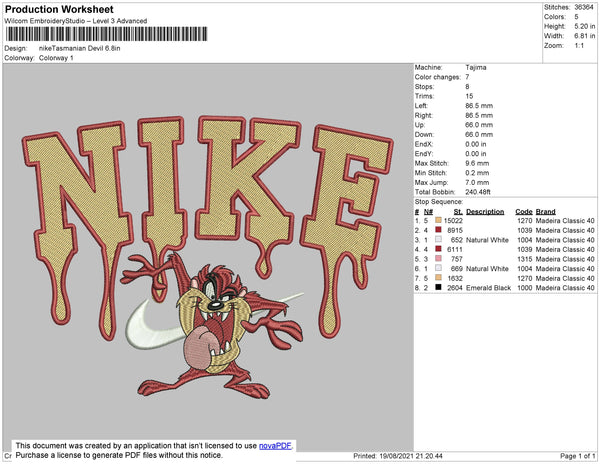Click 'Wilcom EmbroideryStudio – Level 3 Advanced' text
Image resolution: width=600 pixels, height=464 pixels.
pos(76,21)
